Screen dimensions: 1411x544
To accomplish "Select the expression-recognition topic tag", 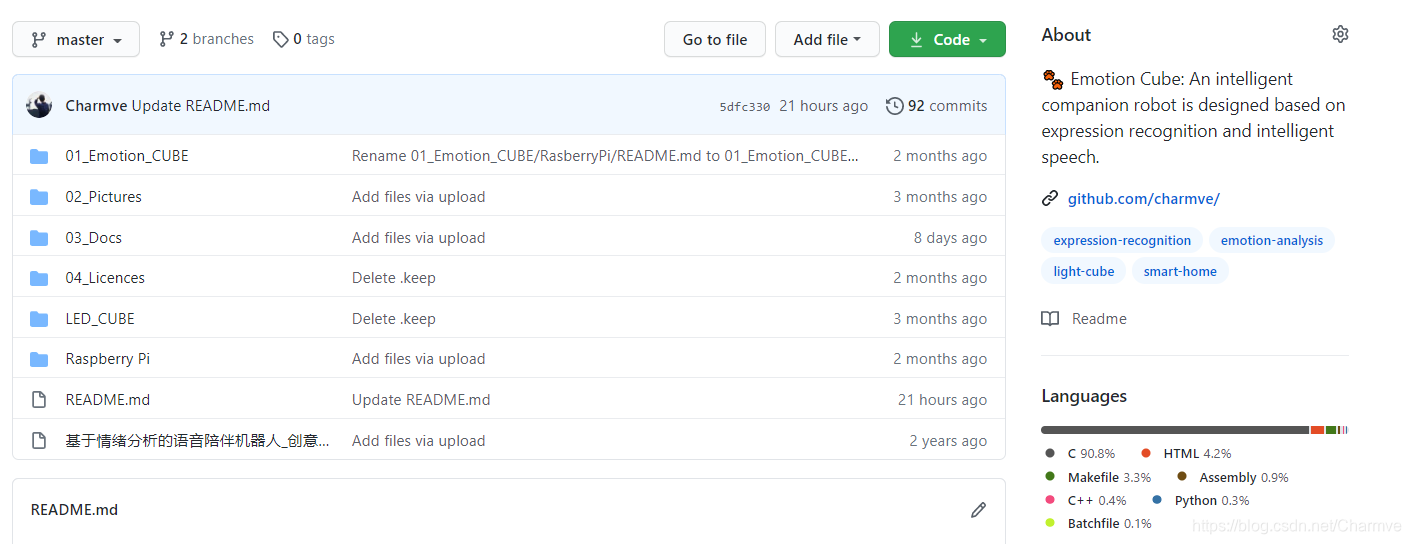I will click(1122, 240).
